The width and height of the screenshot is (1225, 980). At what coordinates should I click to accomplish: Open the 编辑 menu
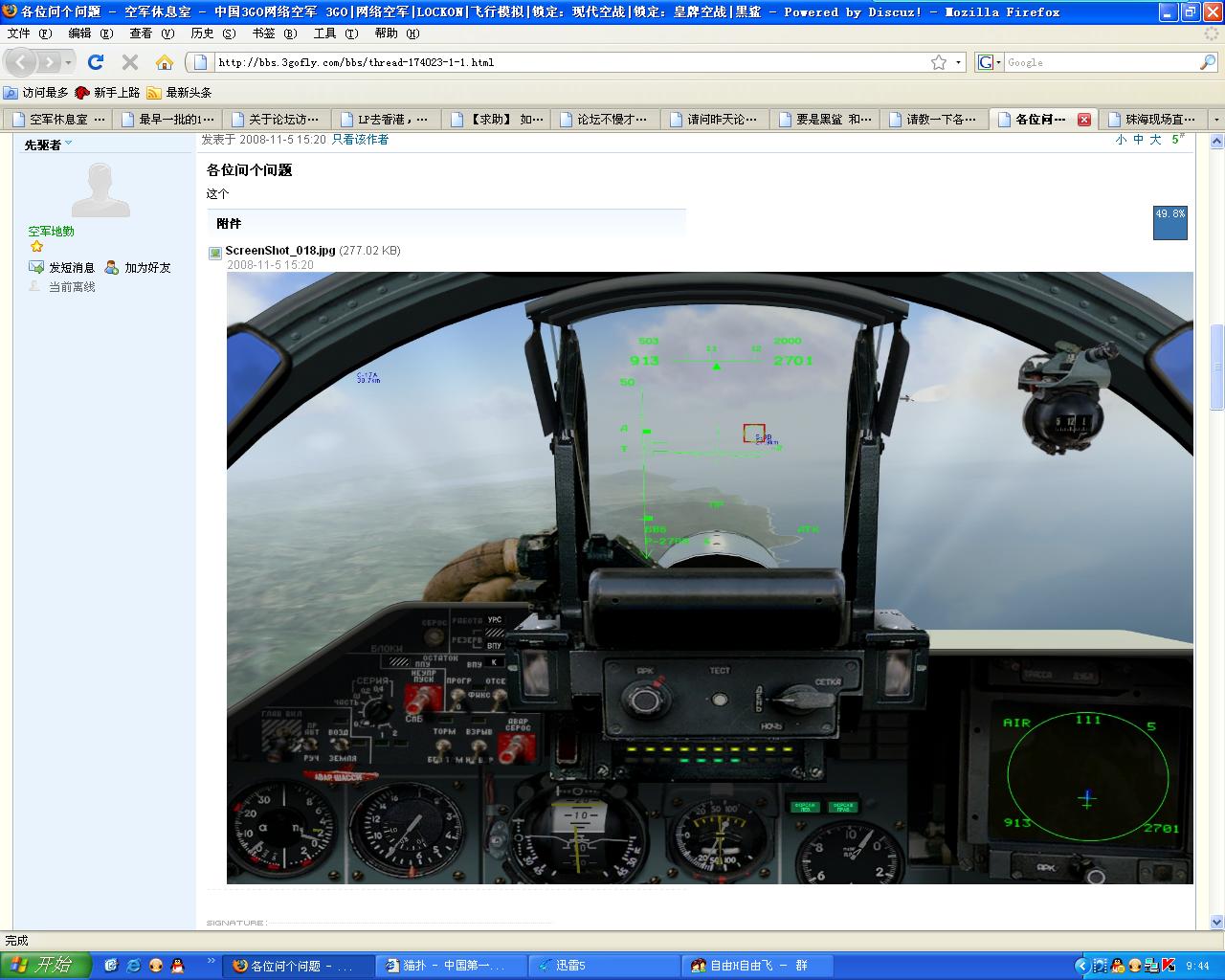91,33
